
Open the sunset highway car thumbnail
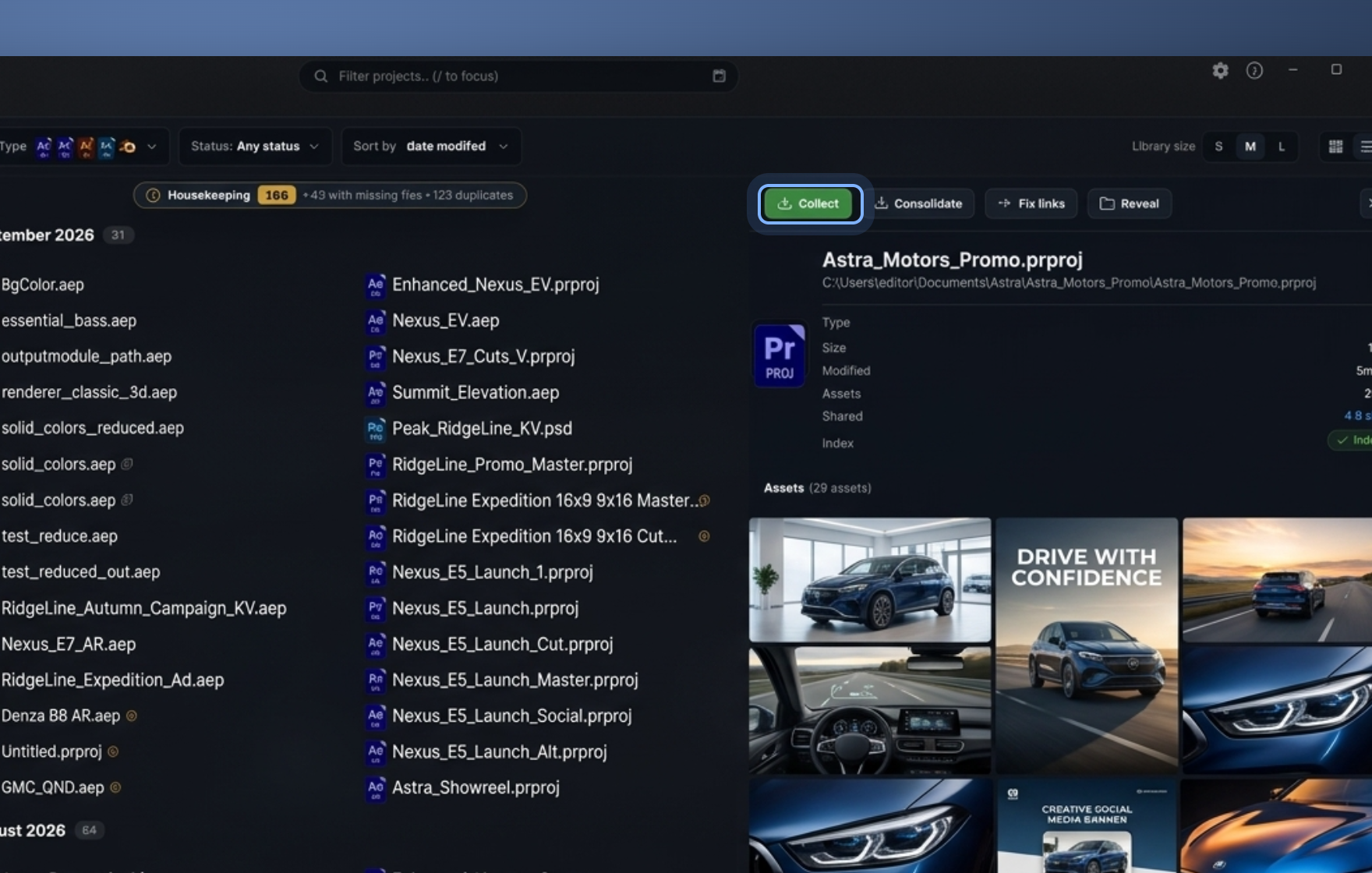[1277, 580]
